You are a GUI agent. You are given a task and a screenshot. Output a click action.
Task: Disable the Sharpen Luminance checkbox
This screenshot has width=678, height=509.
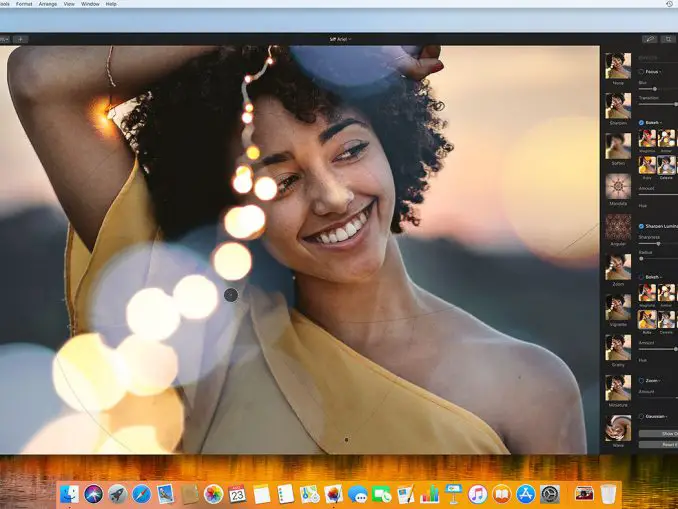pos(641,226)
